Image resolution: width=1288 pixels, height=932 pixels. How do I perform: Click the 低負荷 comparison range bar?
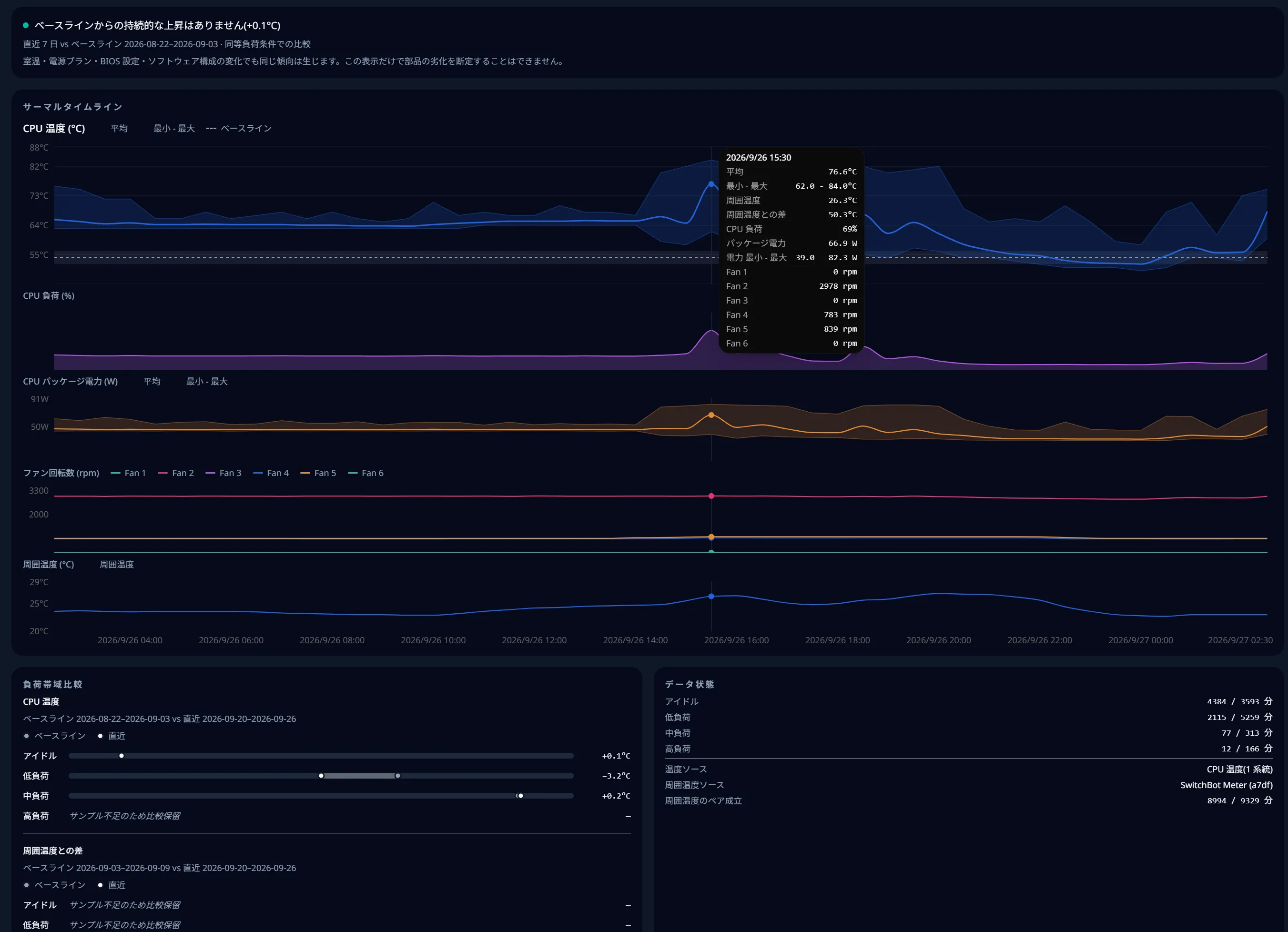pos(359,776)
